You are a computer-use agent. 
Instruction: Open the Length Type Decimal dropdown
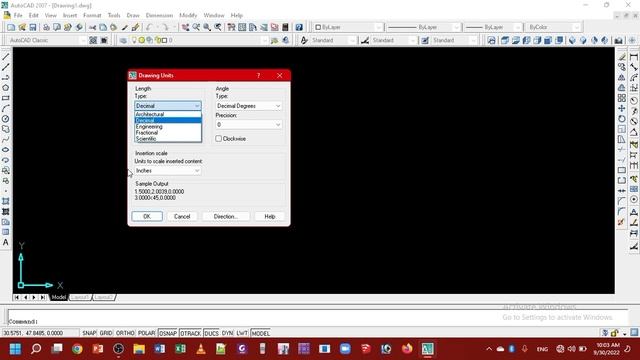168,106
